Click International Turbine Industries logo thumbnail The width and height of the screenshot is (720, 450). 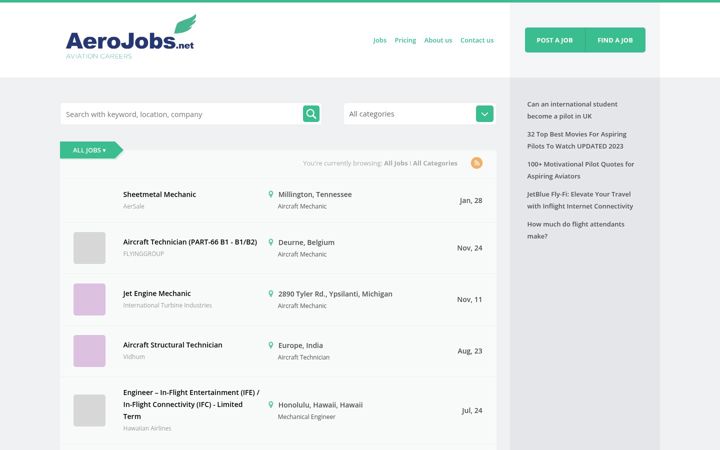90,299
